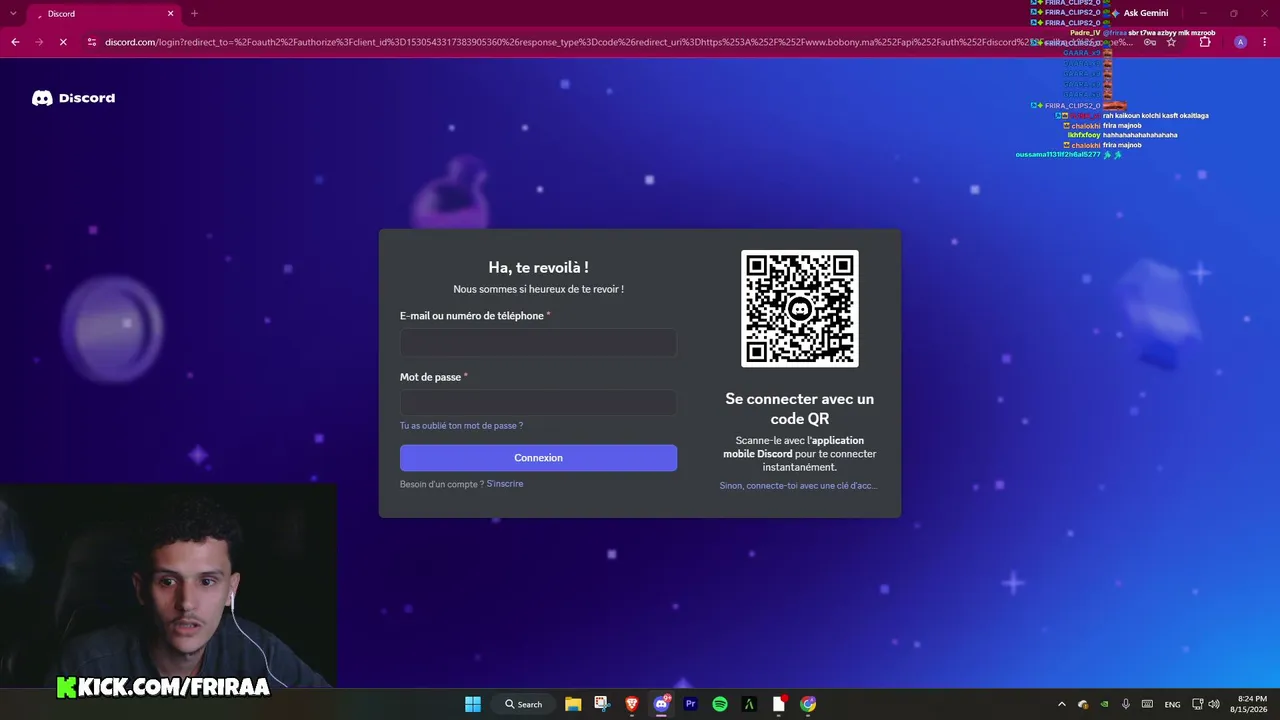
Task: View site information icon in address bar
Action: pyautogui.click(x=92, y=42)
